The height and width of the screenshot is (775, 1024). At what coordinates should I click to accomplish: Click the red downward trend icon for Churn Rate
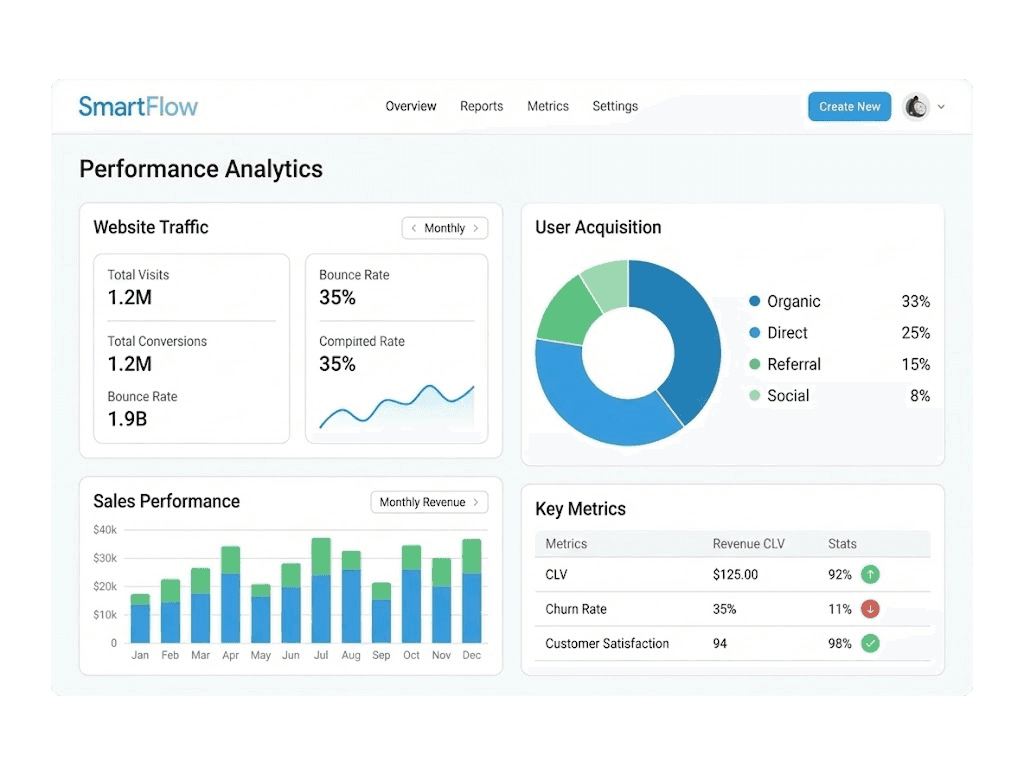click(x=869, y=609)
